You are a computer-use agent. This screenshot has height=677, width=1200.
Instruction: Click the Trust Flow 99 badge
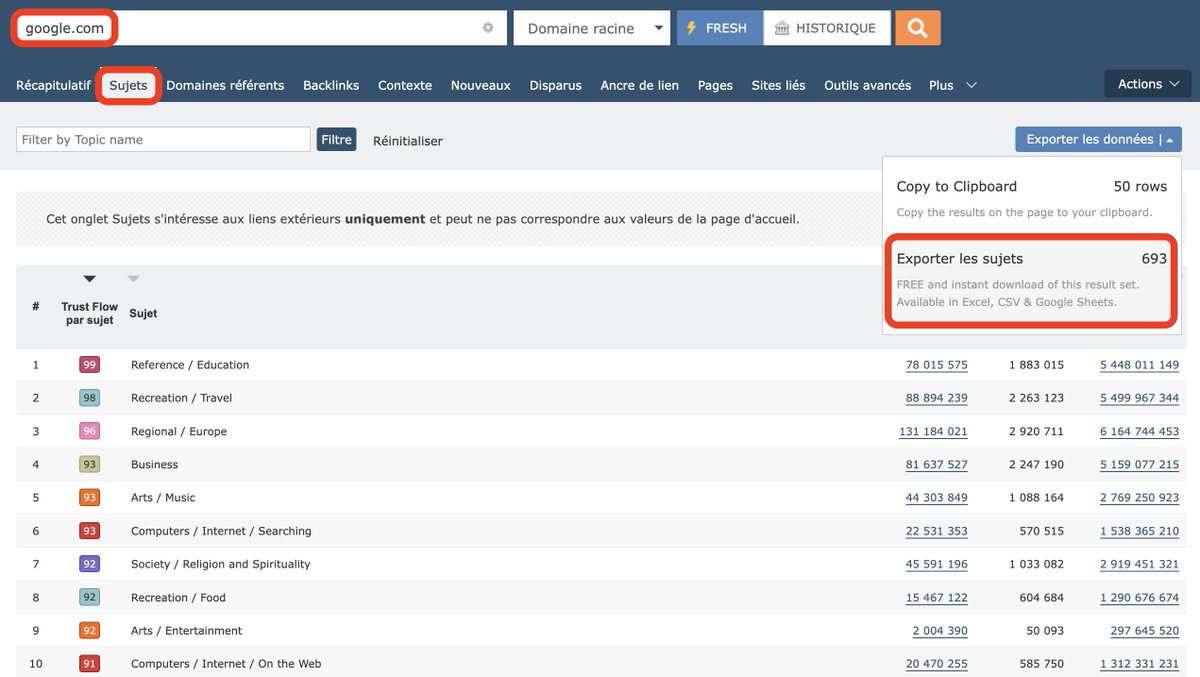[90, 365]
